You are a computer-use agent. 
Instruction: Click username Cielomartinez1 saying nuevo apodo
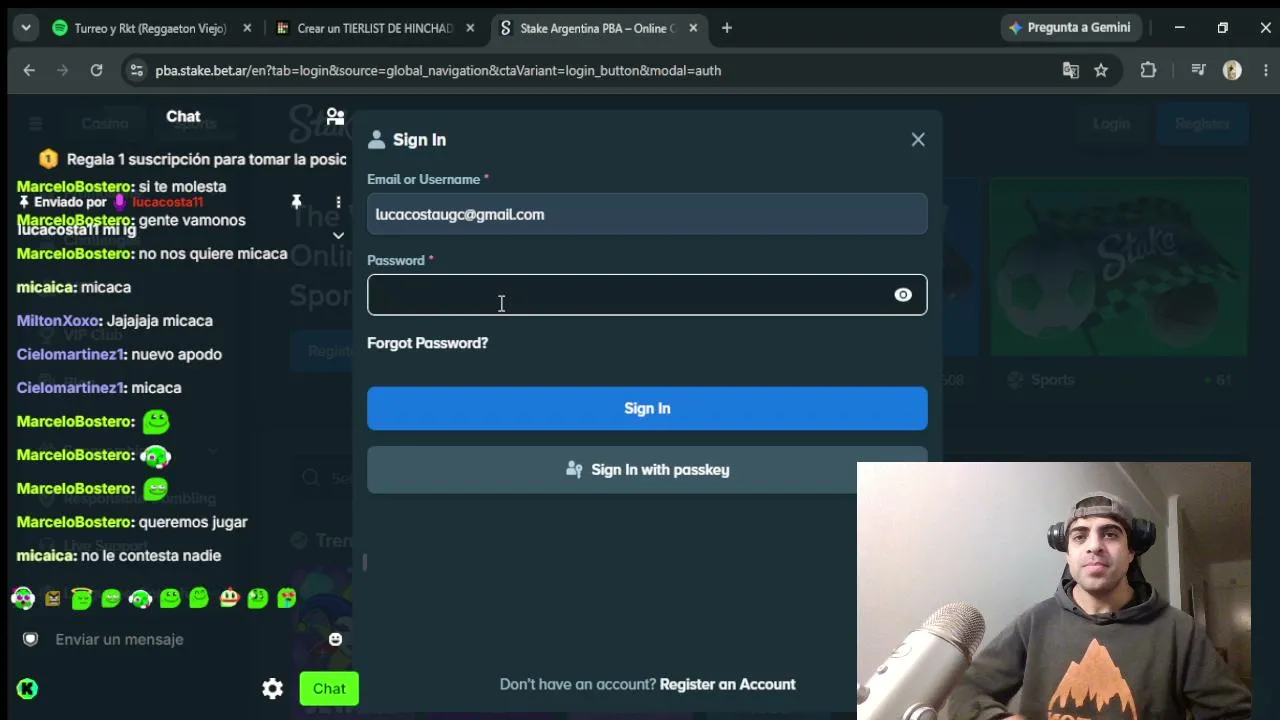pyautogui.click(x=70, y=354)
